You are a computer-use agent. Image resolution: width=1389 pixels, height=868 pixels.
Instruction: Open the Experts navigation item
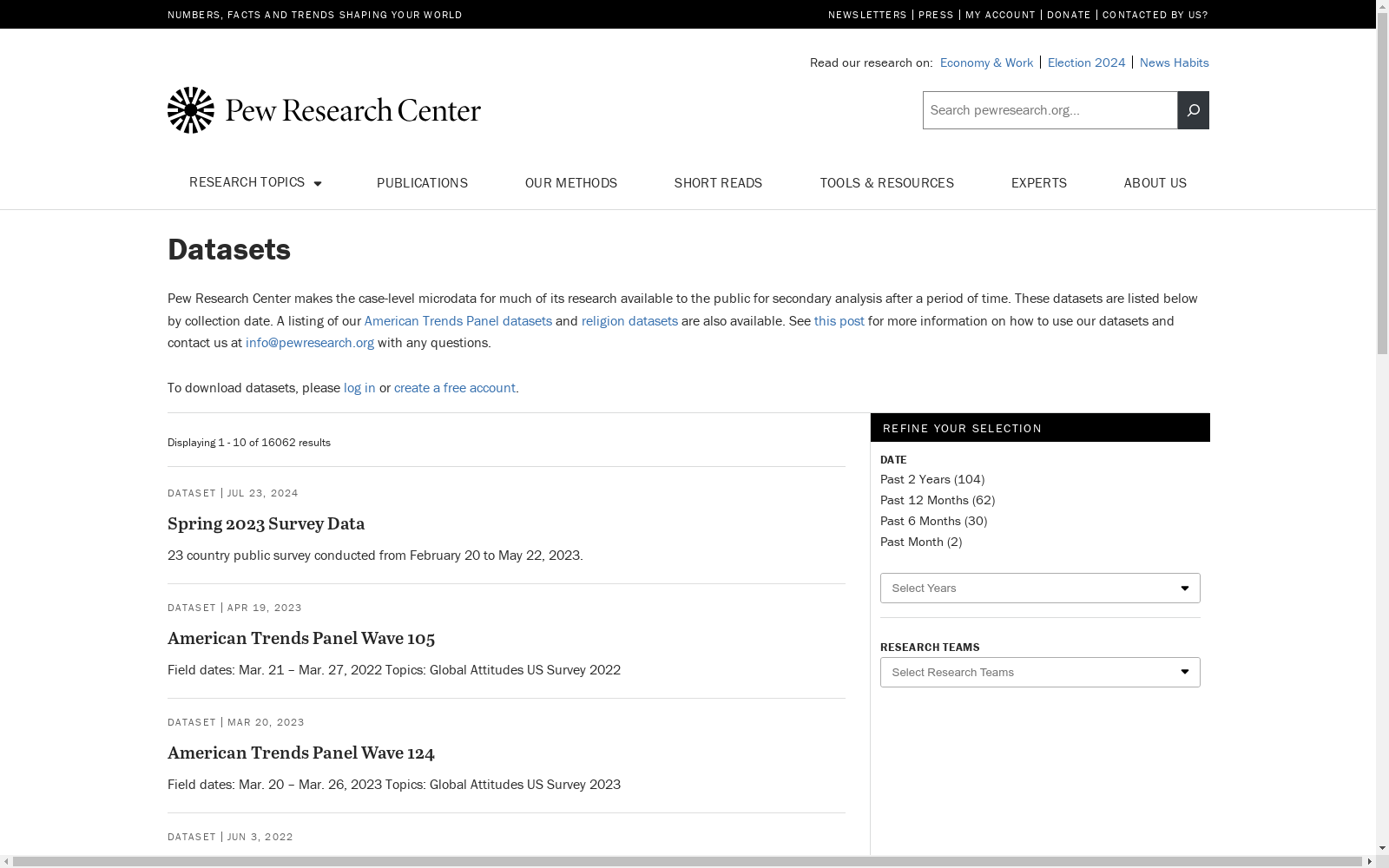coord(1039,183)
